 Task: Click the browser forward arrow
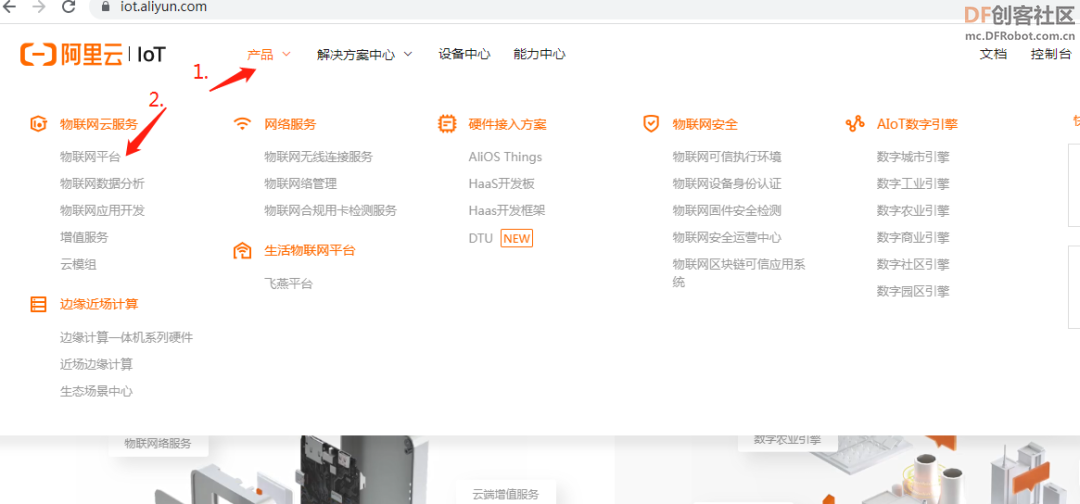point(39,7)
